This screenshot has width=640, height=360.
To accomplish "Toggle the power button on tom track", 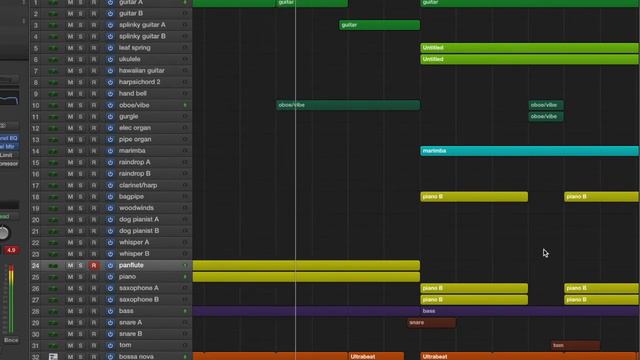I will tap(110, 345).
